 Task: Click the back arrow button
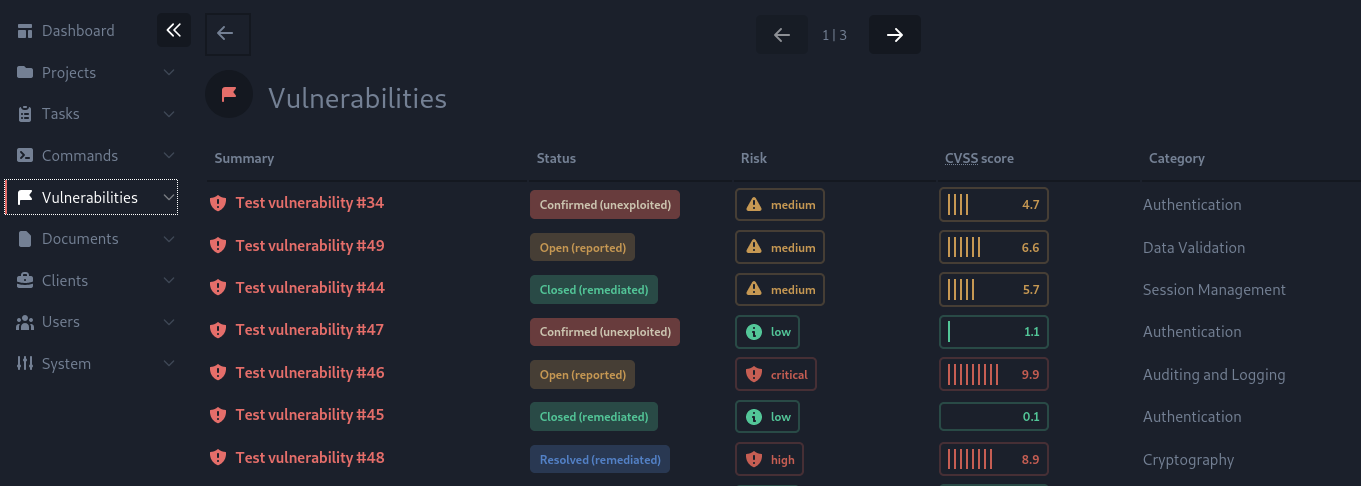[226, 34]
